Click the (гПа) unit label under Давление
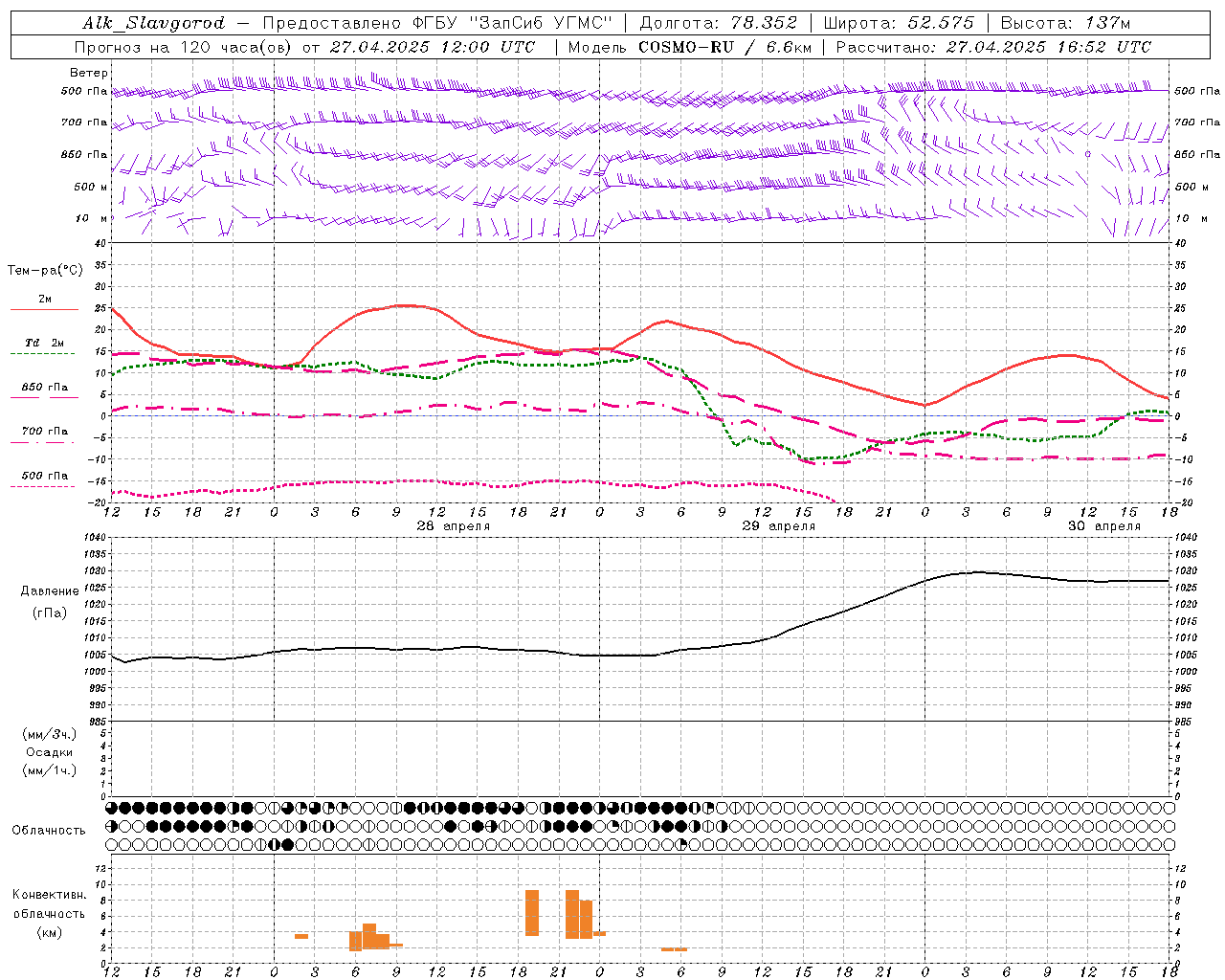This screenshot has width=1225, height=980. click(50, 613)
